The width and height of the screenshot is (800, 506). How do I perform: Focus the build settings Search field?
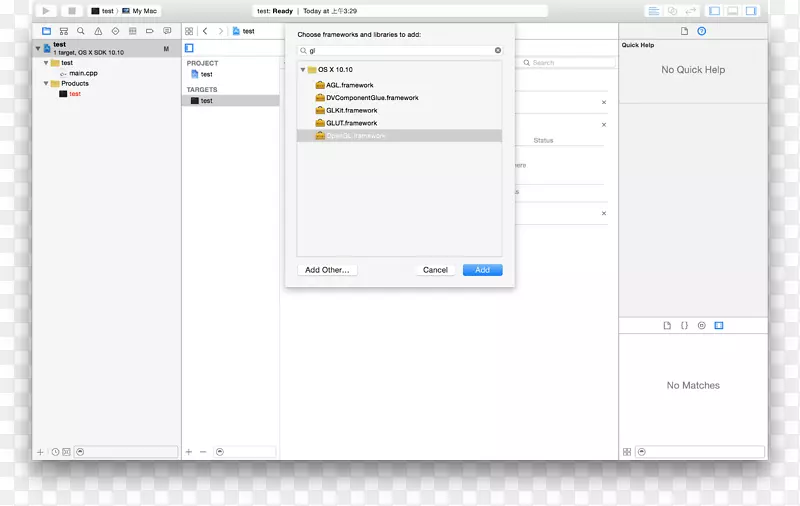(x=568, y=63)
